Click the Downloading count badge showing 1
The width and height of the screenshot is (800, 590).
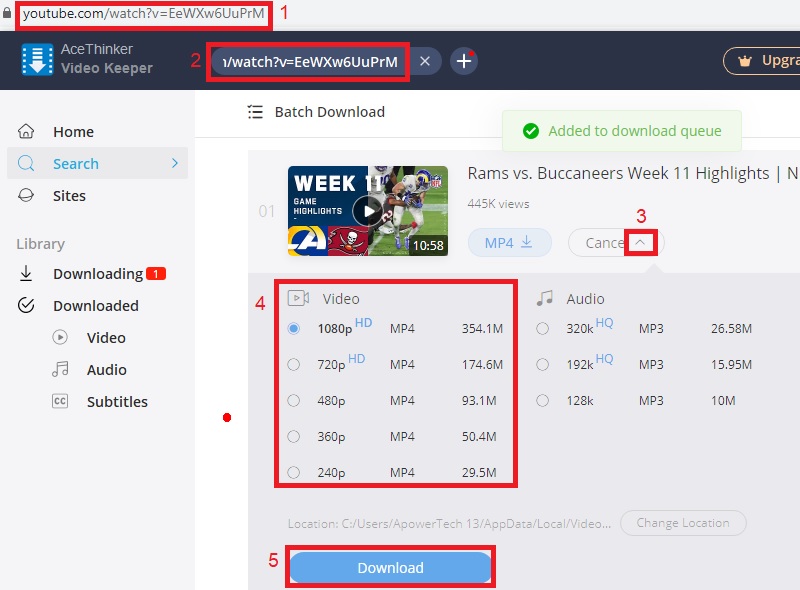[156, 274]
